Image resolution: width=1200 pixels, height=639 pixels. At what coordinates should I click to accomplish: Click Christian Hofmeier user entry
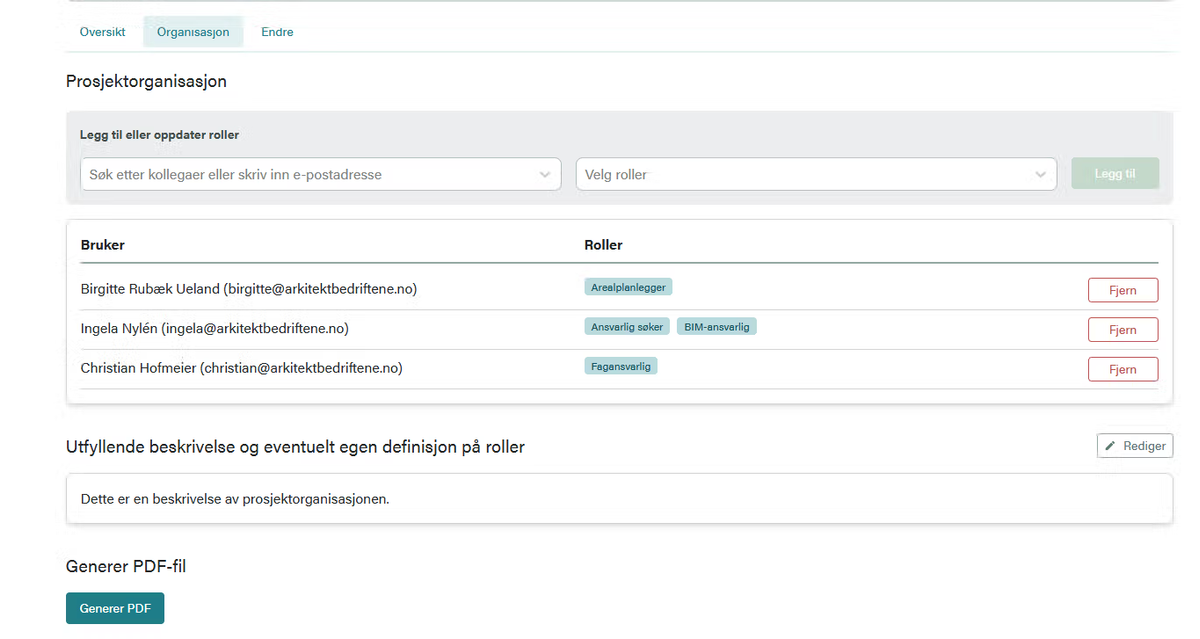click(242, 368)
